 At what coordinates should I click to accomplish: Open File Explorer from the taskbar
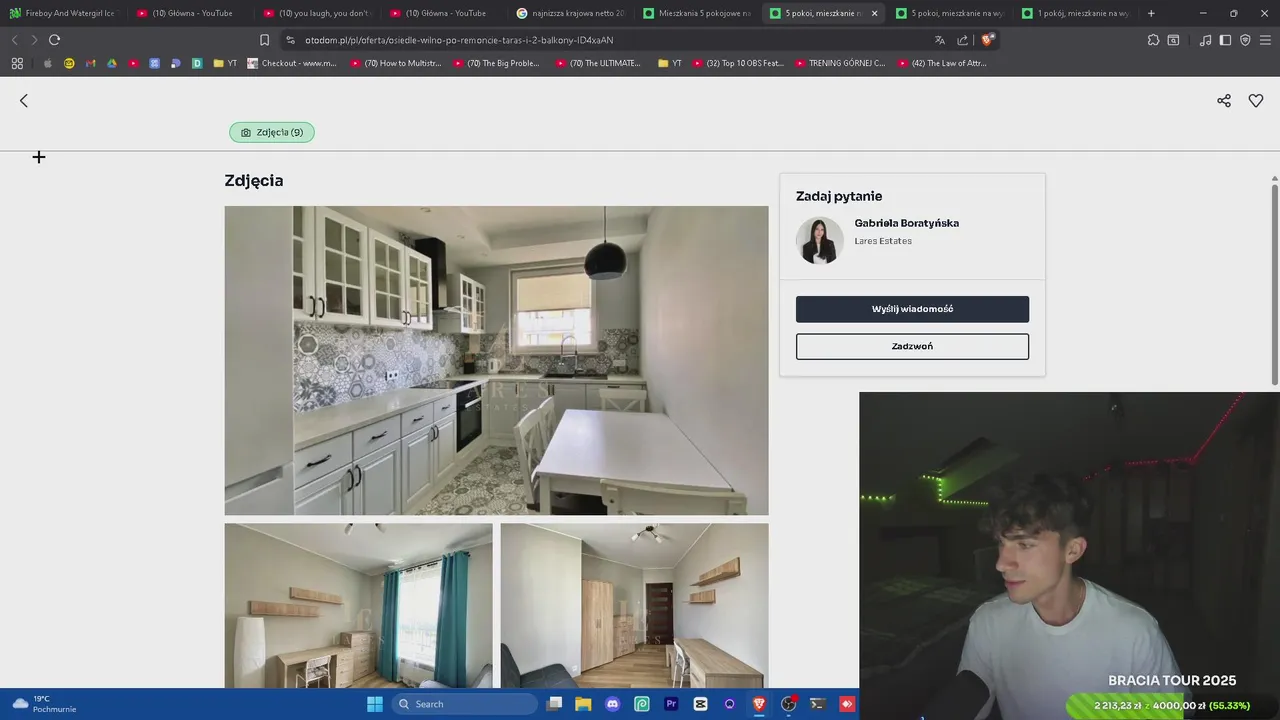point(583,704)
